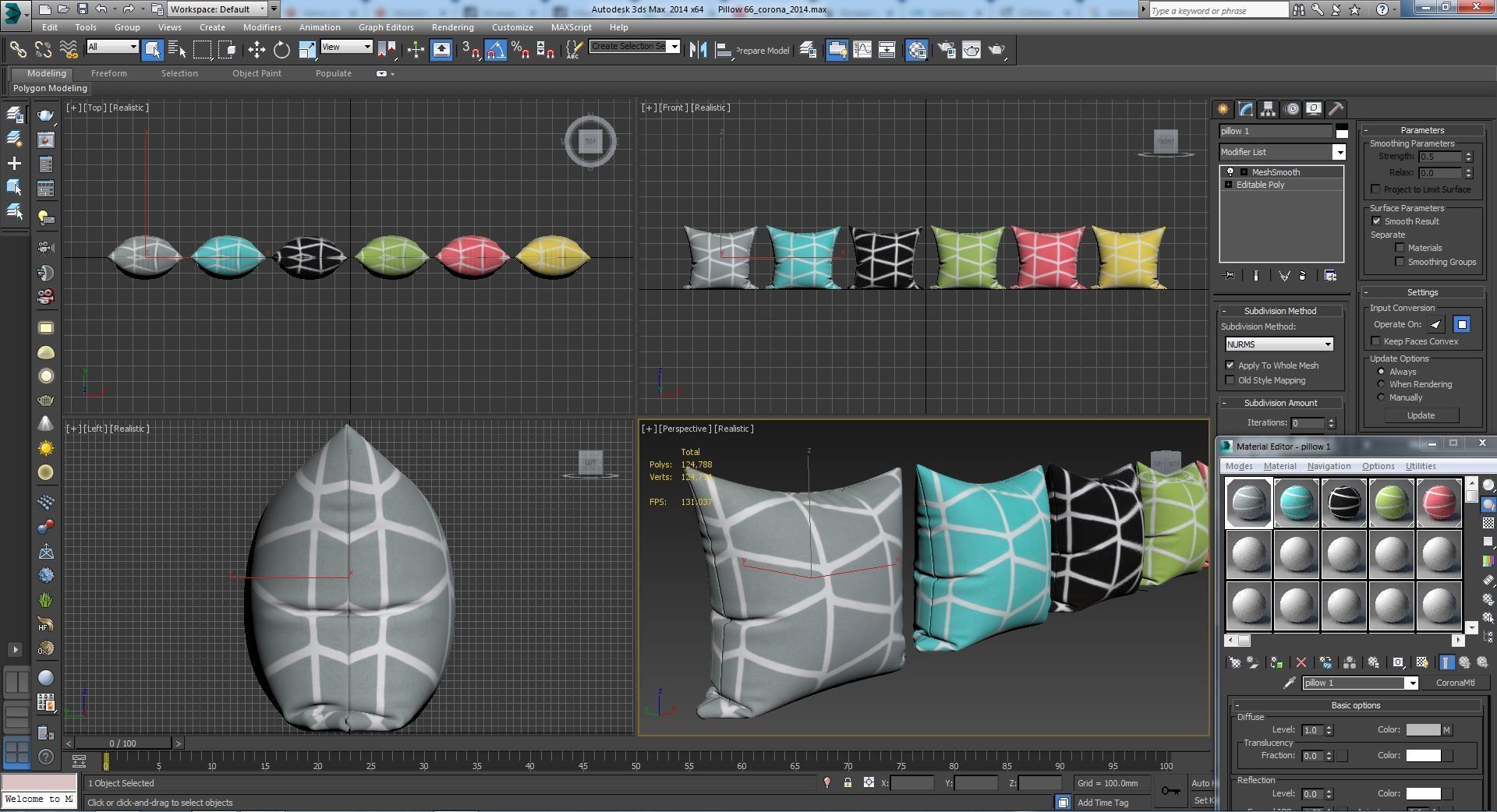The width and height of the screenshot is (1497, 812).
Task: Click the Pick Material from Object eyedropper
Action: coord(1290,683)
